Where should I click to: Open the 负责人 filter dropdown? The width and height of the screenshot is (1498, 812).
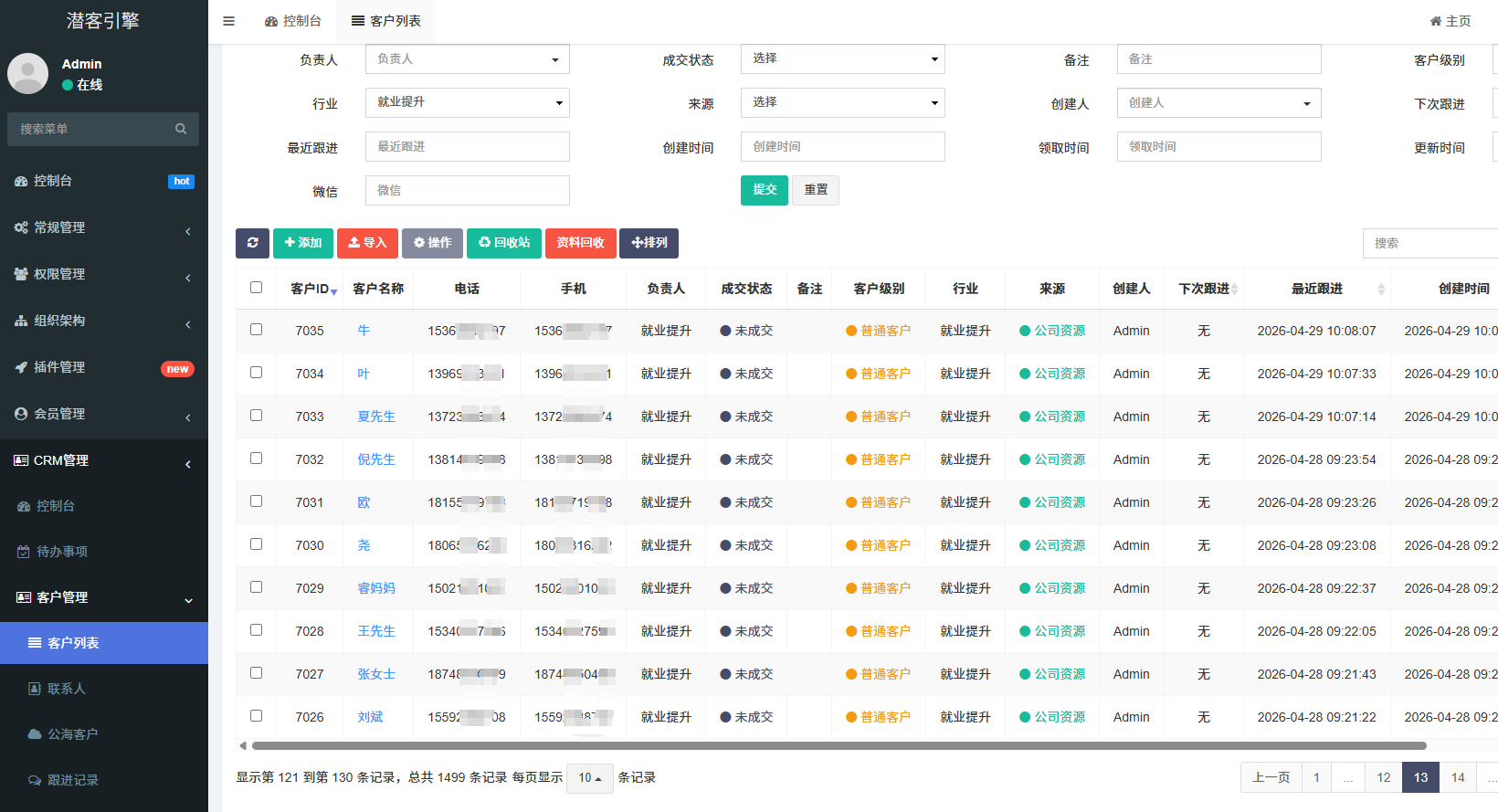point(468,59)
